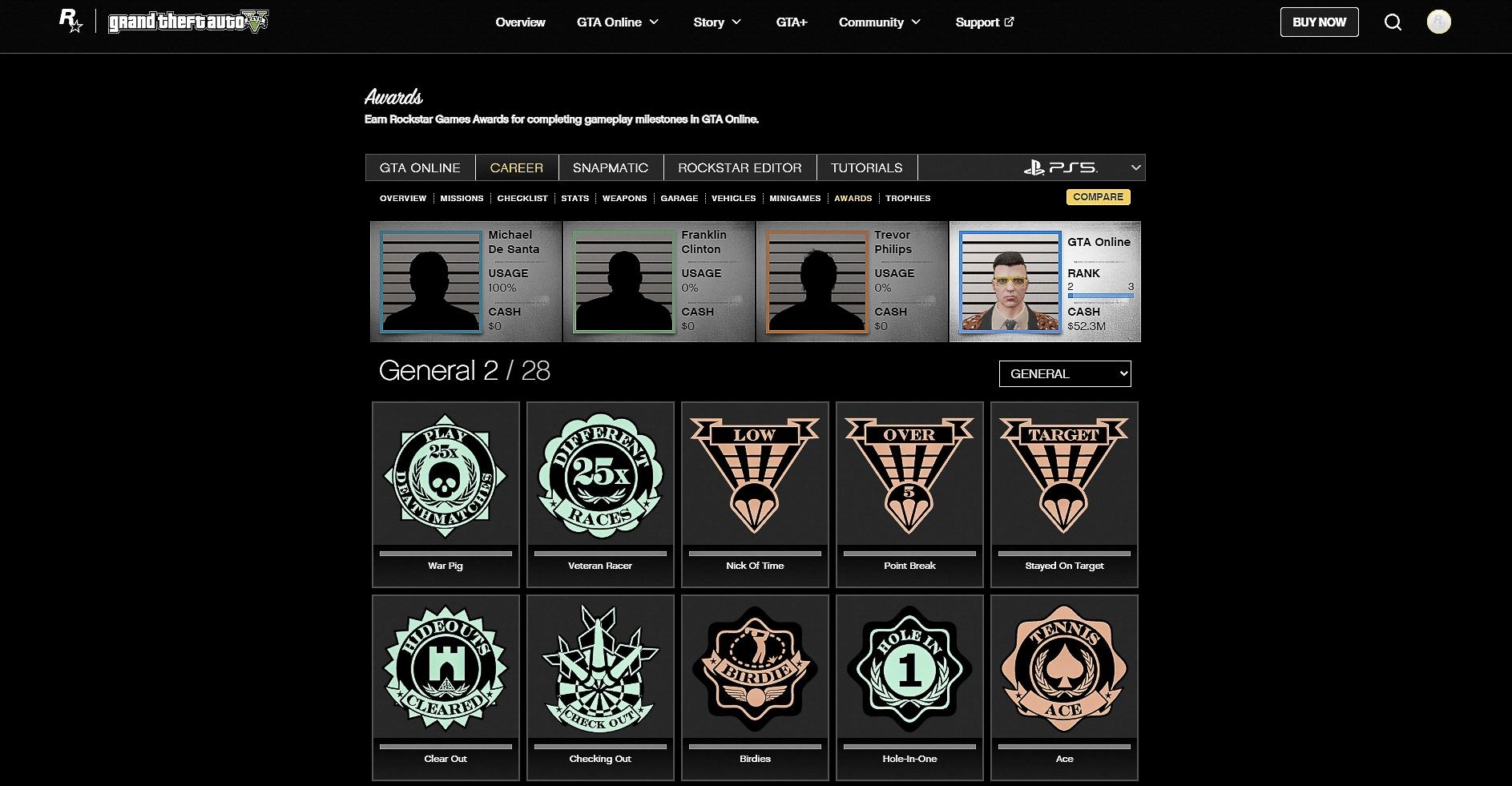Image resolution: width=1512 pixels, height=786 pixels.
Task: Select the Michael De Santa character card
Action: click(466, 281)
